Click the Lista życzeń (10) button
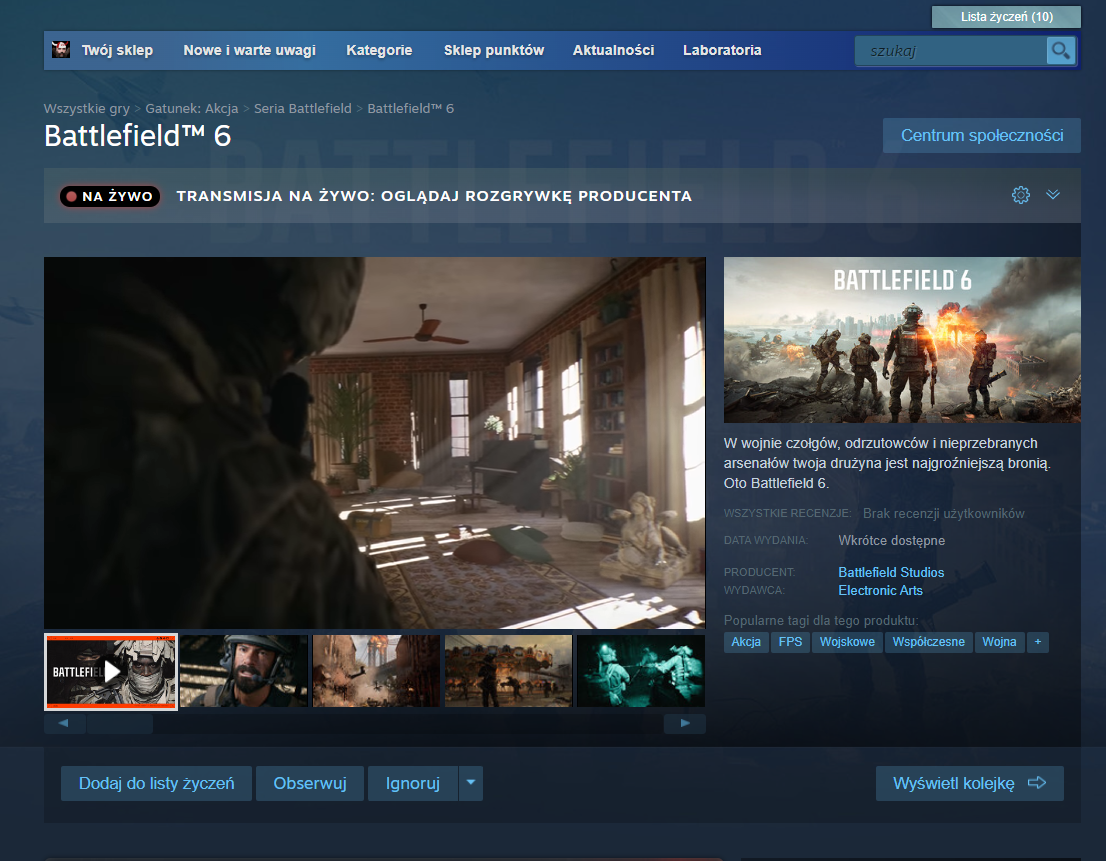Viewport: 1106px width, 861px height. [x=1006, y=17]
